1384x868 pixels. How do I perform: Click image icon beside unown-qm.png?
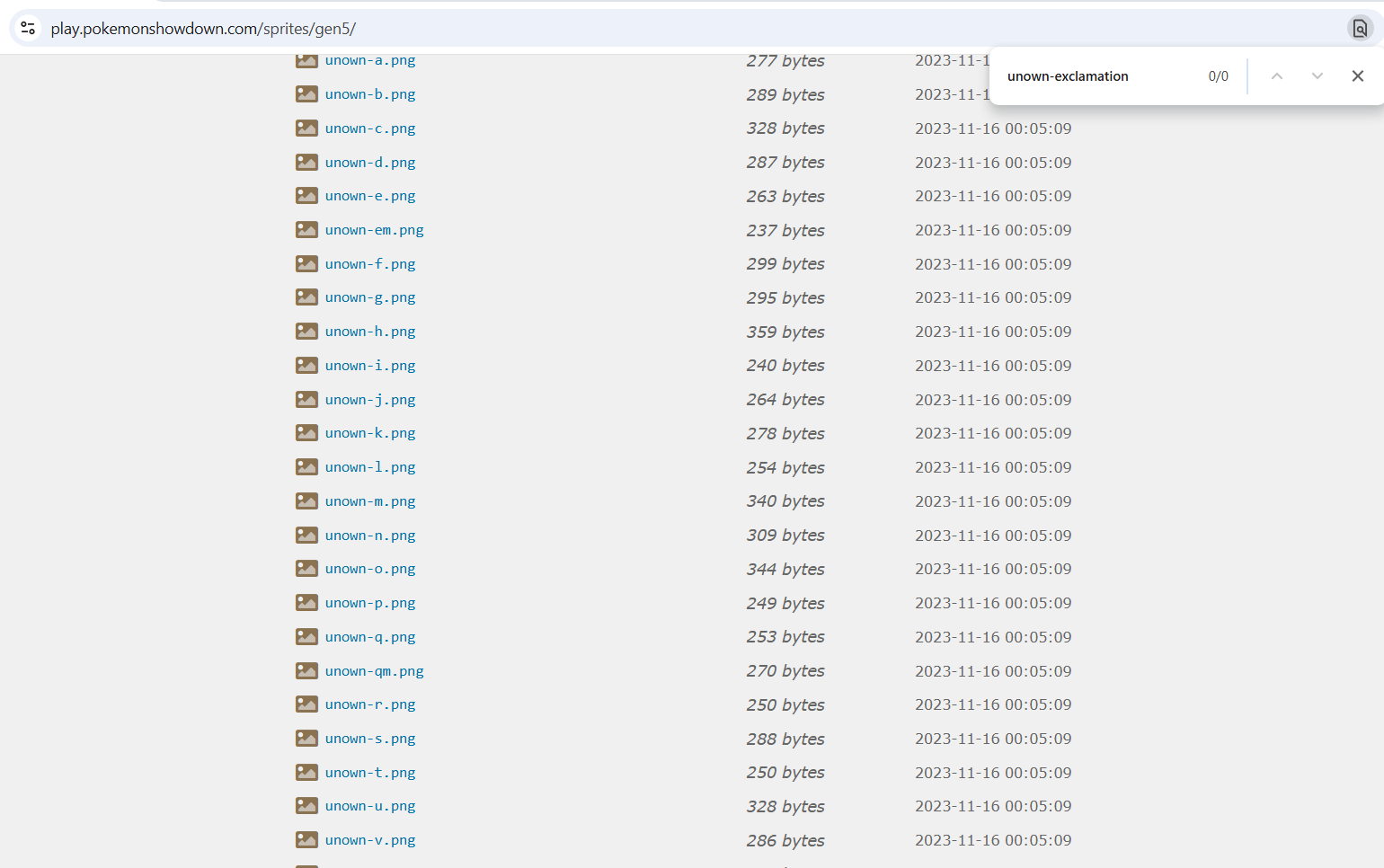point(306,671)
